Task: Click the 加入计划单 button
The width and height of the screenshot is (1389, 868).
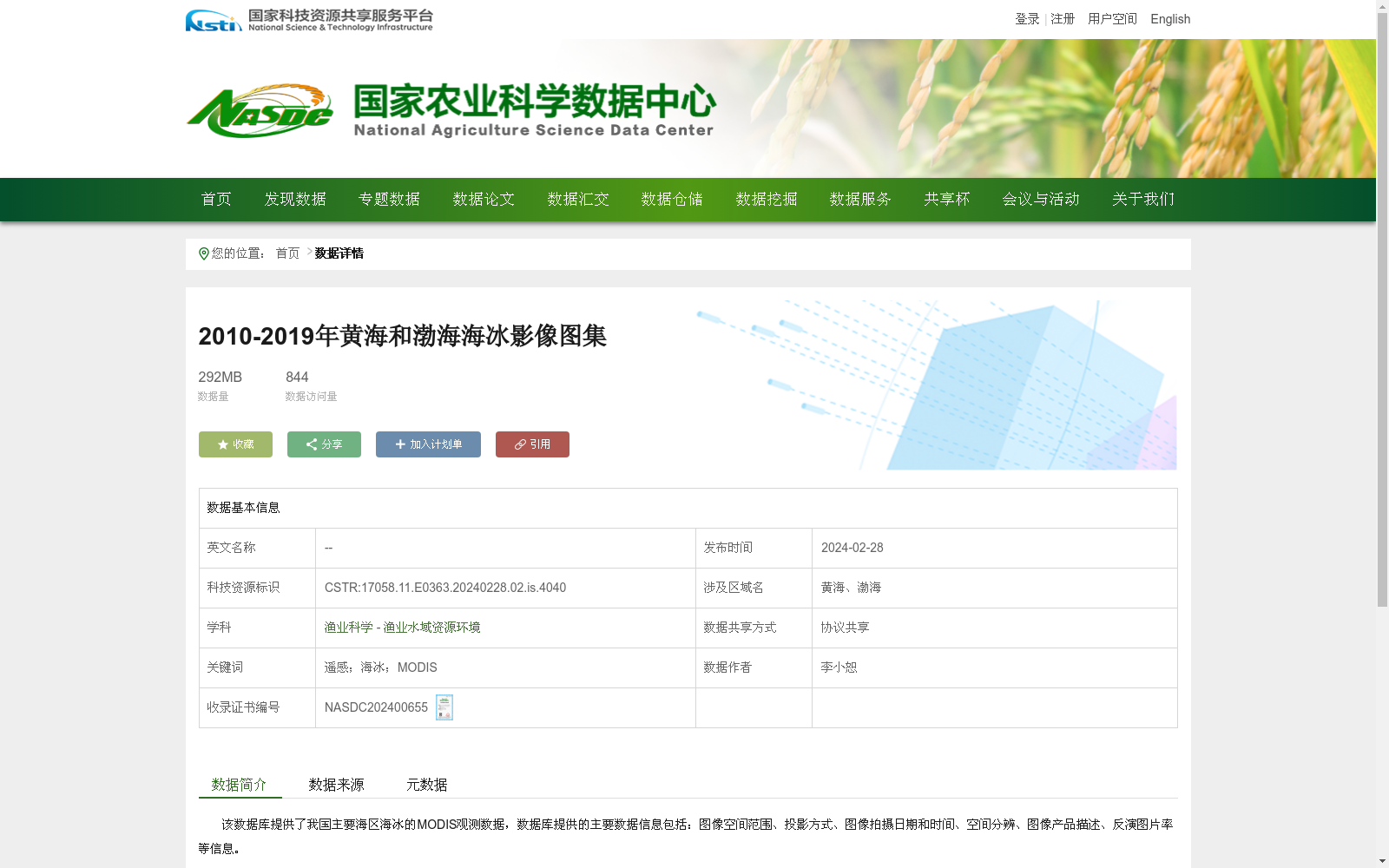Action: tap(428, 444)
